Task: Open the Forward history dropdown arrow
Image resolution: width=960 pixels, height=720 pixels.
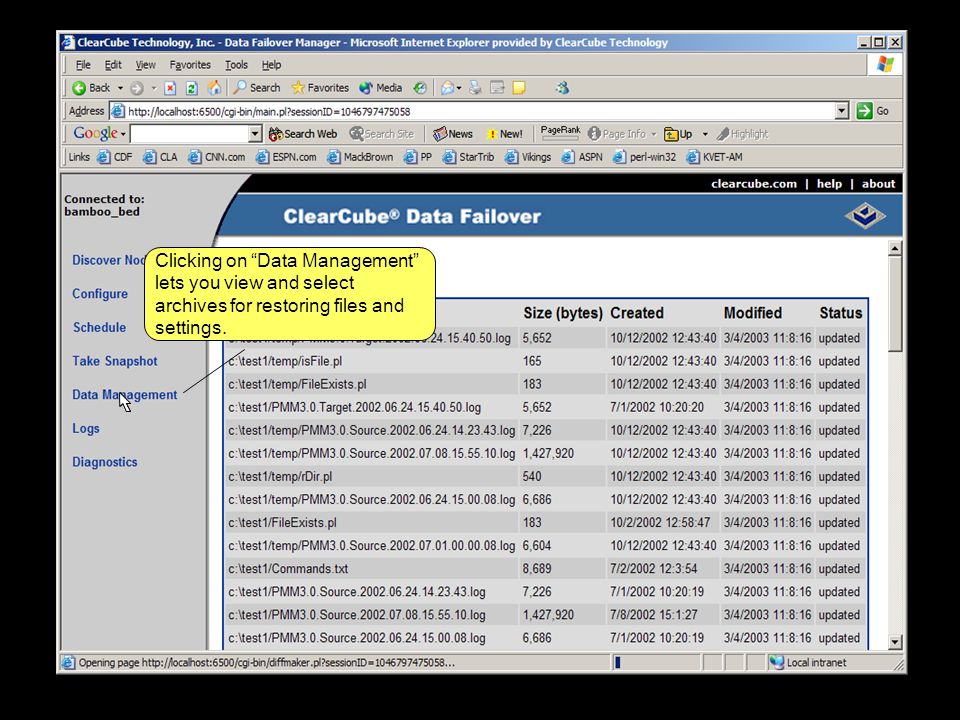Action: point(154,88)
